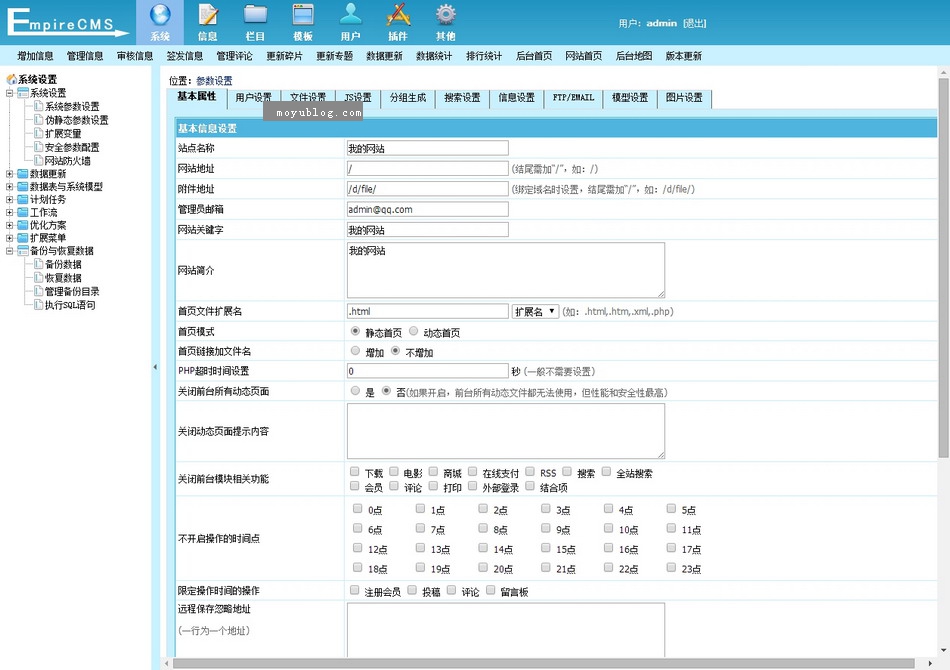The height and width of the screenshot is (670, 950).
Task: Check the 全站搜索 checkbox
Action: pos(606,471)
